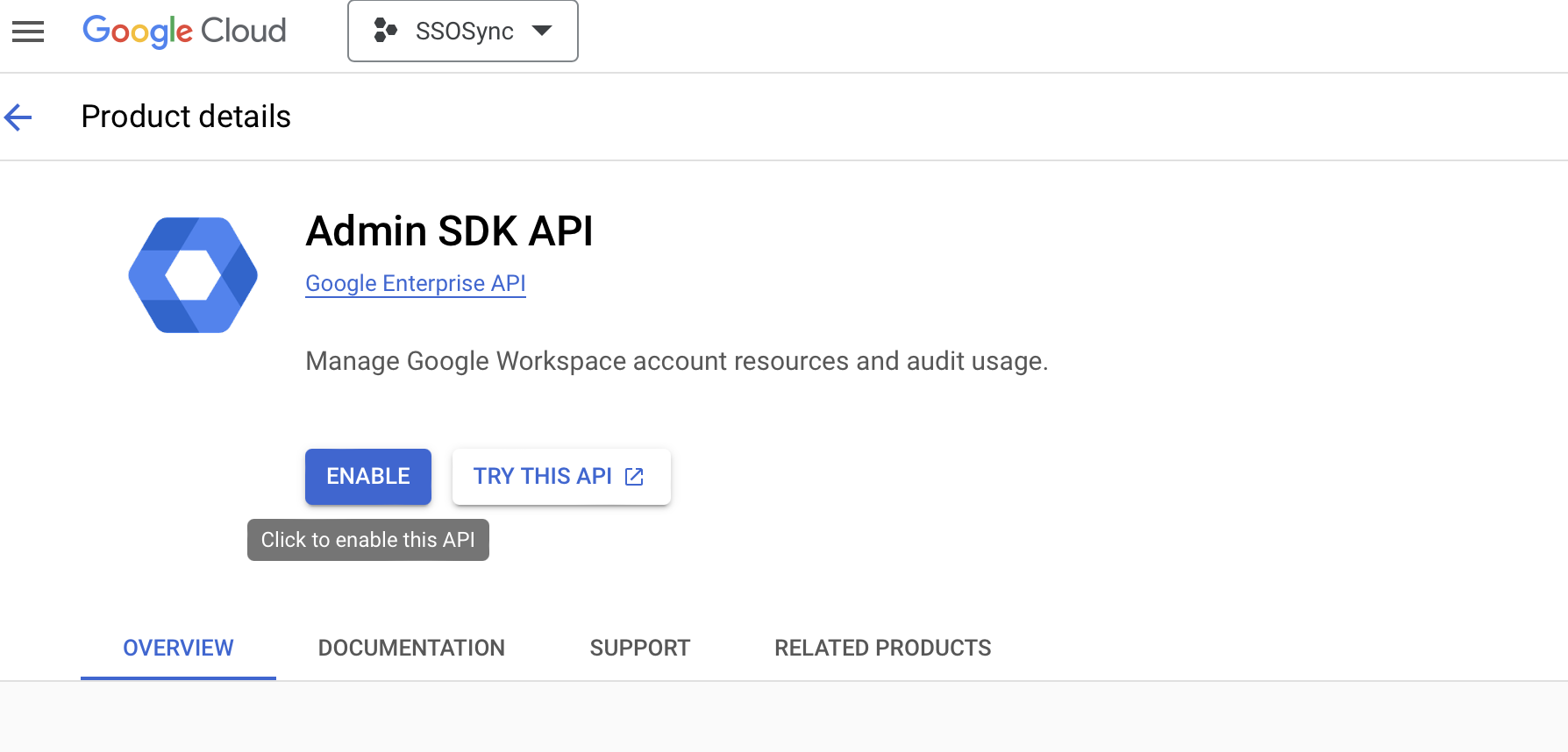Click the Product details heading
1568x752 pixels.
click(x=186, y=117)
